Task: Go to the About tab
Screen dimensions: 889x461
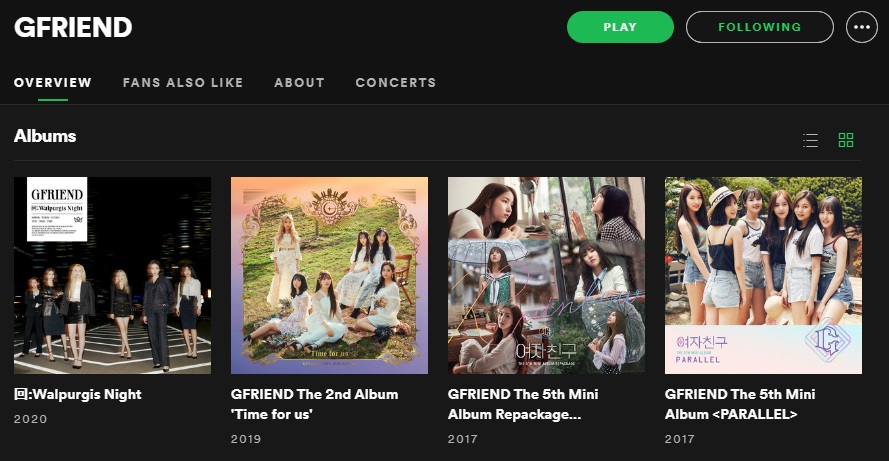Action: [x=299, y=83]
